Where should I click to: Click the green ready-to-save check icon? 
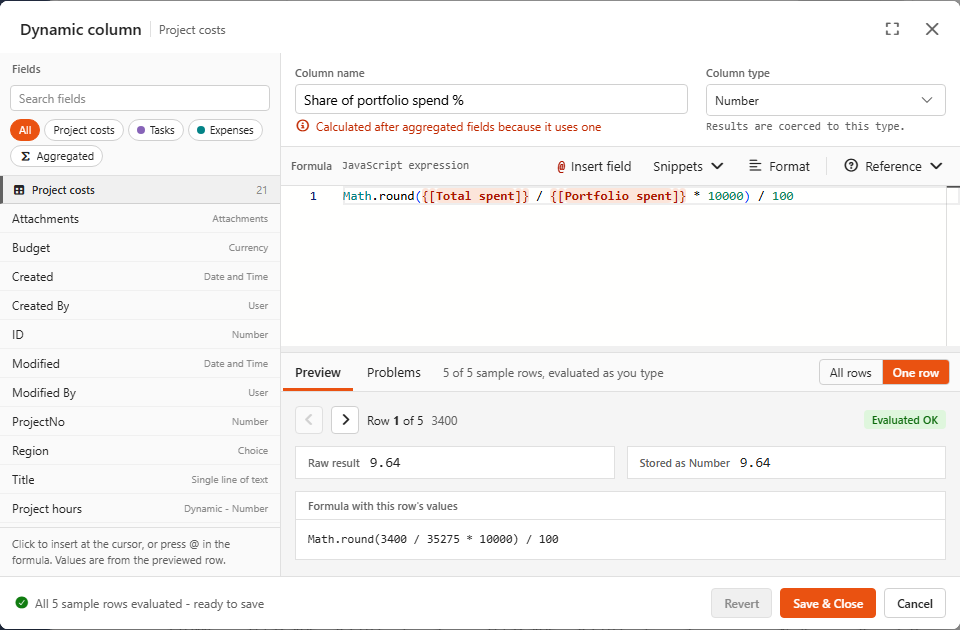click(x=21, y=603)
